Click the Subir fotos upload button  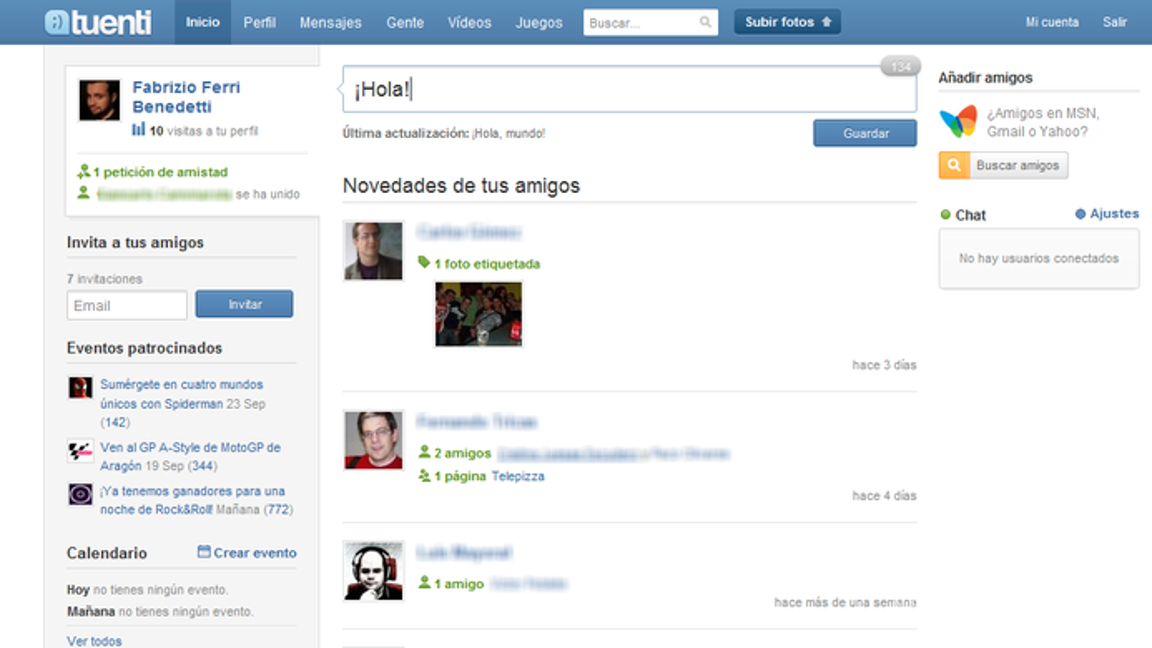point(787,20)
